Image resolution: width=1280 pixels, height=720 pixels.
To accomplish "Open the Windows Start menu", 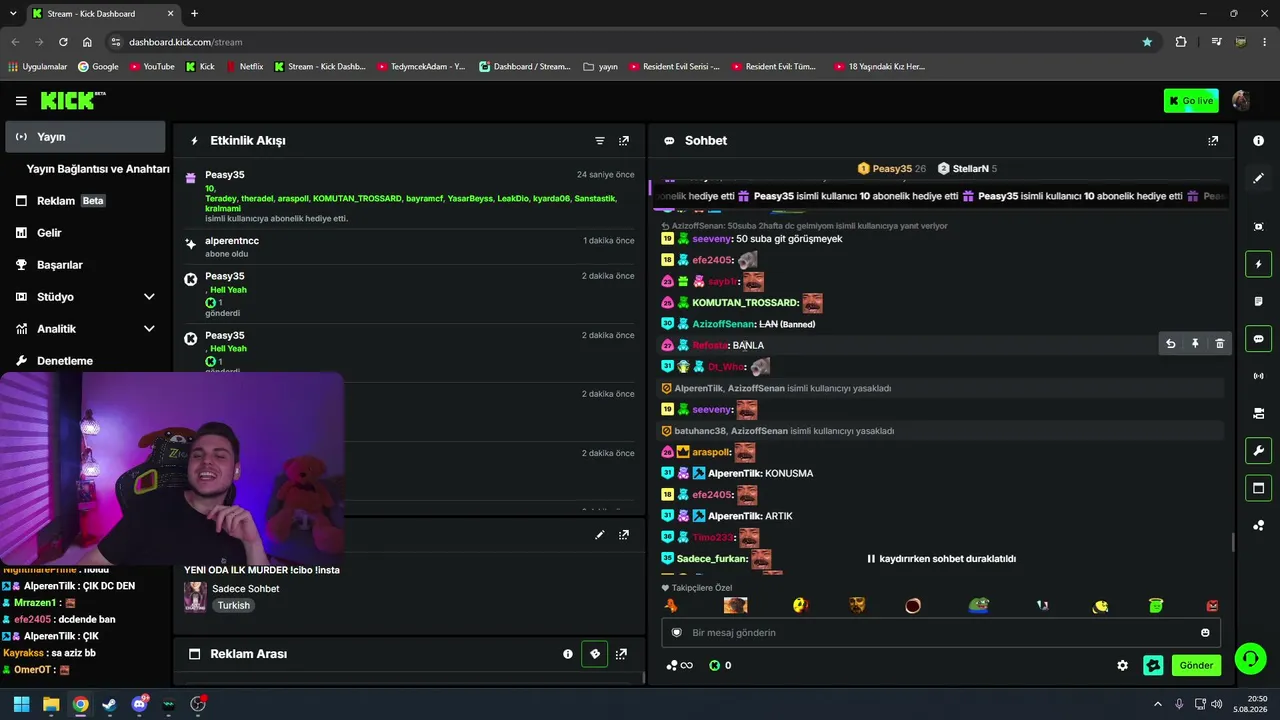I will (x=21, y=704).
